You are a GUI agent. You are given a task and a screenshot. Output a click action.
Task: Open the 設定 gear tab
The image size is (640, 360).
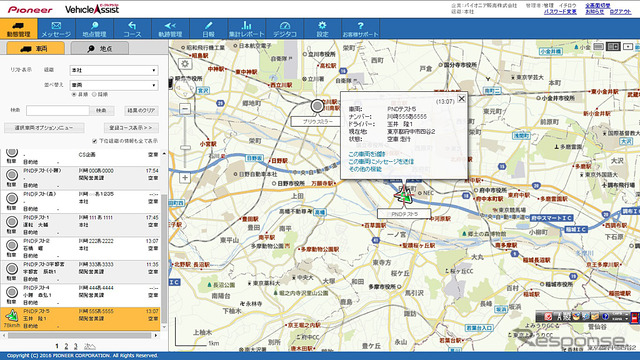(322, 29)
